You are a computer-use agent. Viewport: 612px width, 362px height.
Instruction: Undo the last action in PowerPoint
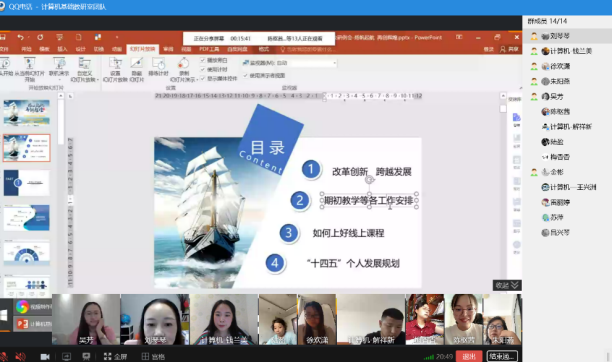pos(20,37)
